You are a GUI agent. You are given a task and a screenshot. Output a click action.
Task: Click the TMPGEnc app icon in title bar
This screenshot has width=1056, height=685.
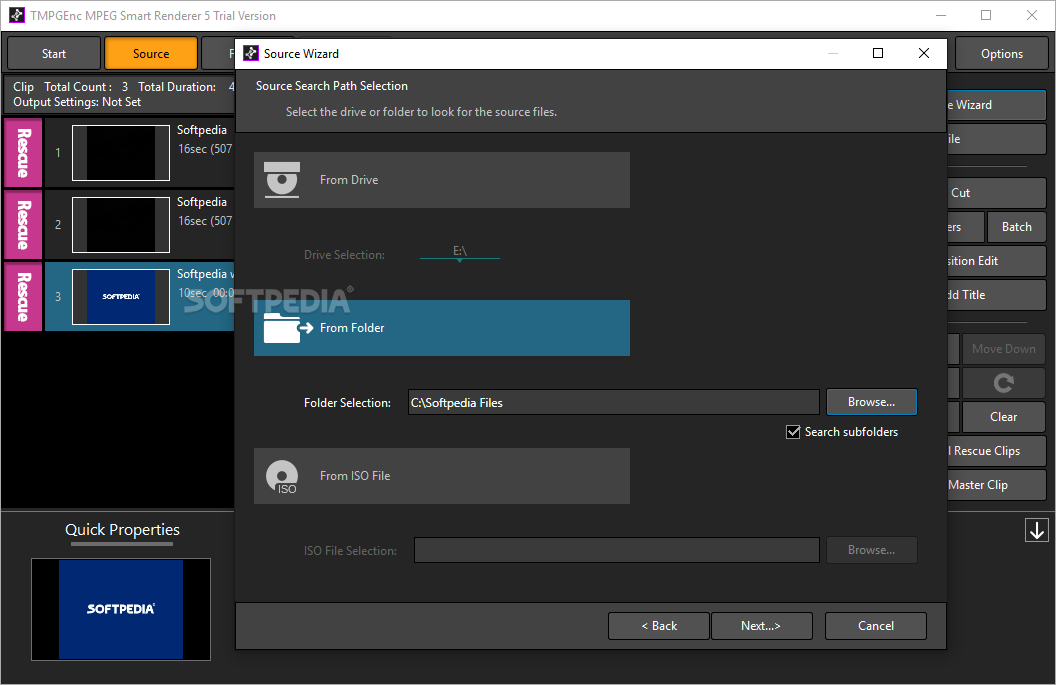[17, 15]
